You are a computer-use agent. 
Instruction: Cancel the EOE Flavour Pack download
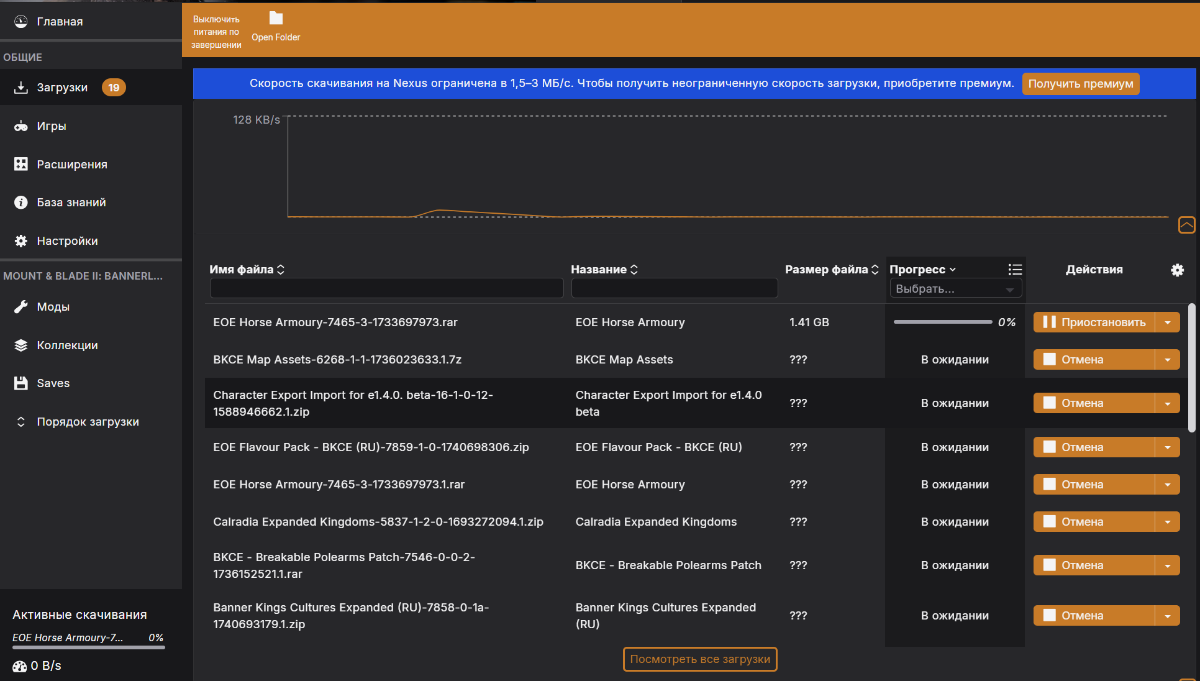tap(1094, 447)
